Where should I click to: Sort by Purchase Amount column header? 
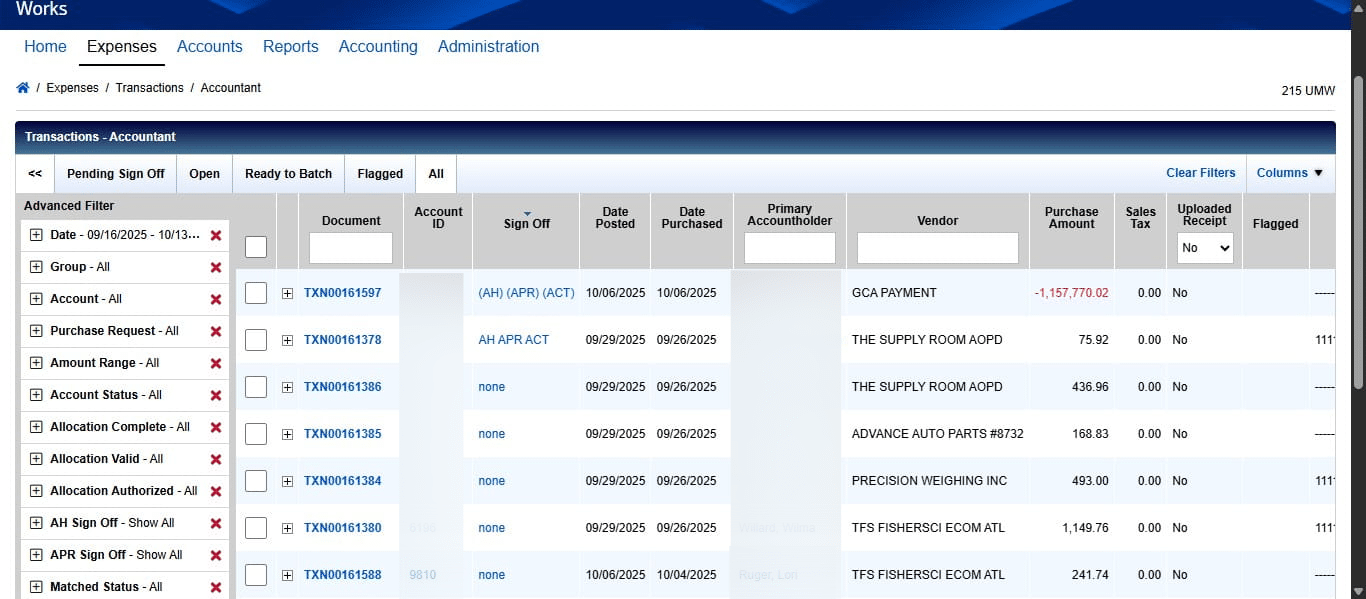point(1071,218)
